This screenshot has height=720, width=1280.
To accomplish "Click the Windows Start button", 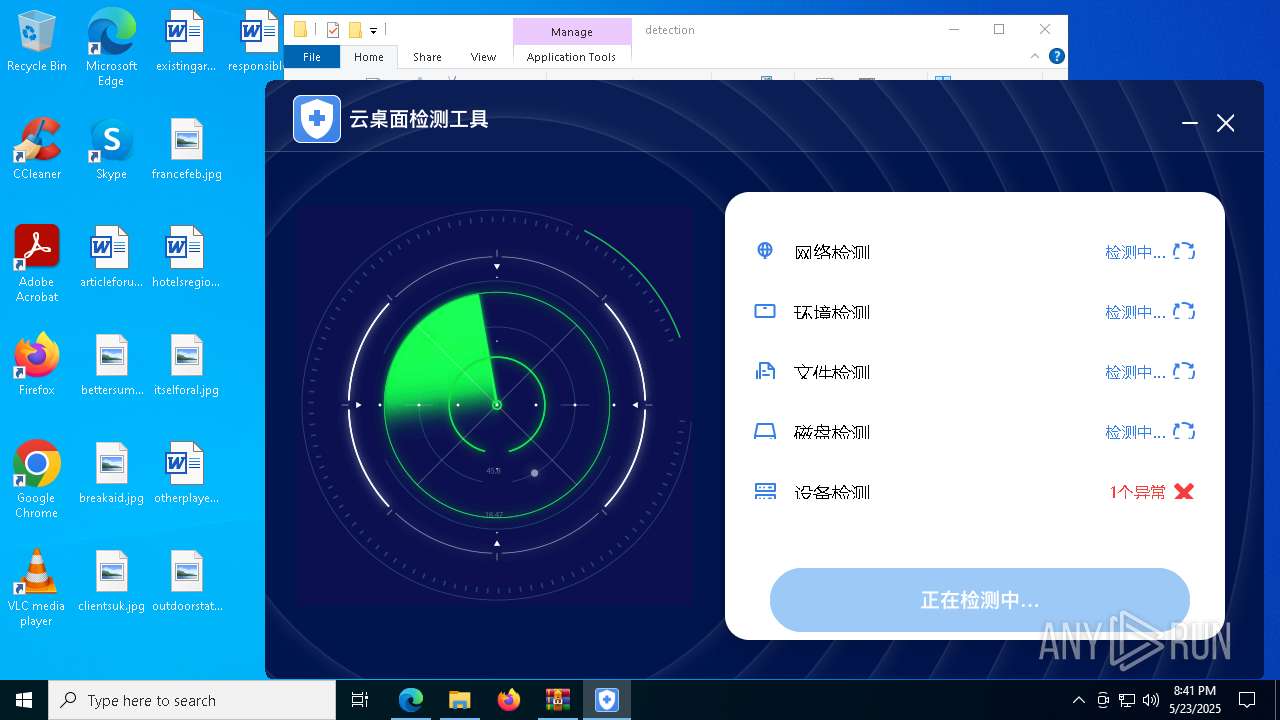I will point(24,700).
